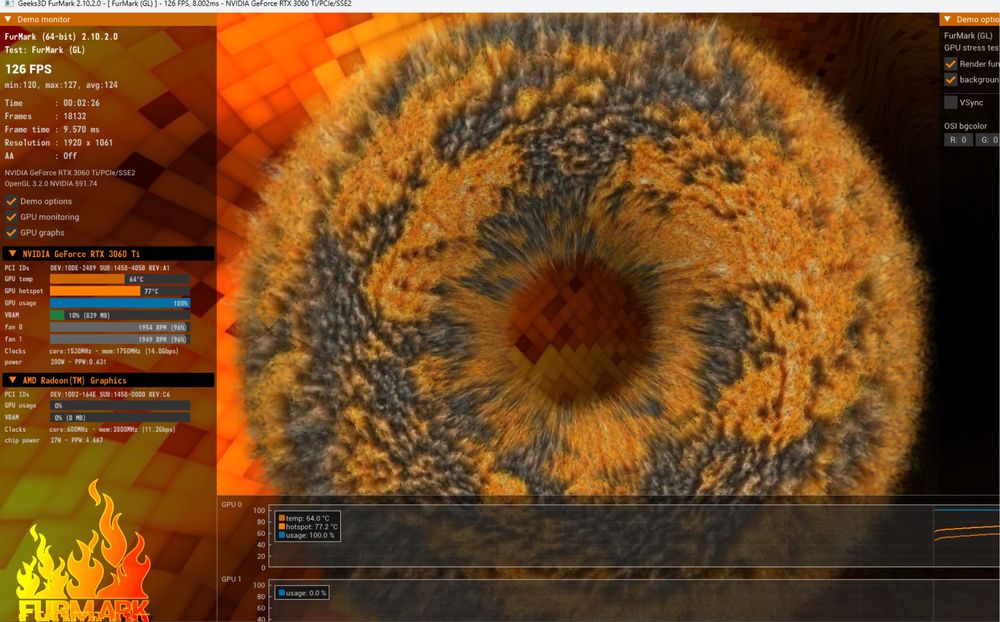Click the VRAM 10% (829 MB) bar
The image size is (1000, 622).
120,315
